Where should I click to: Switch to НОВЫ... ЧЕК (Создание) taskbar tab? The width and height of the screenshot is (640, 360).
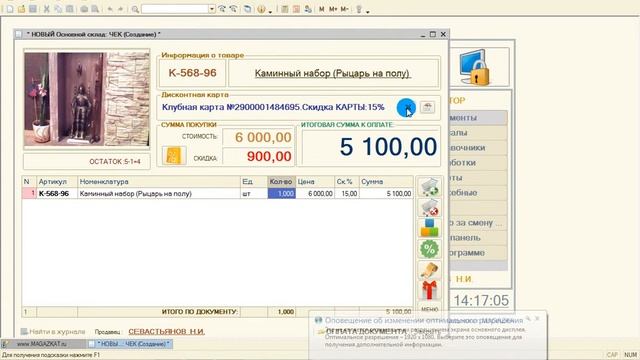(130, 344)
